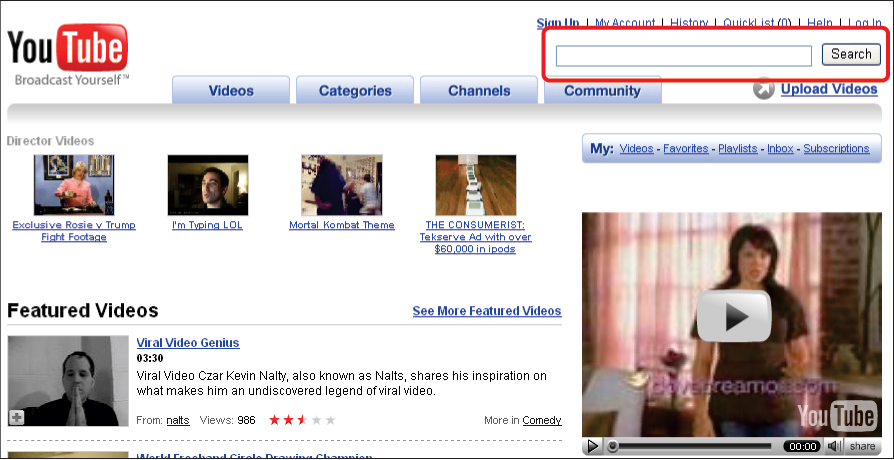Open the Comedy category link

[x=542, y=420]
